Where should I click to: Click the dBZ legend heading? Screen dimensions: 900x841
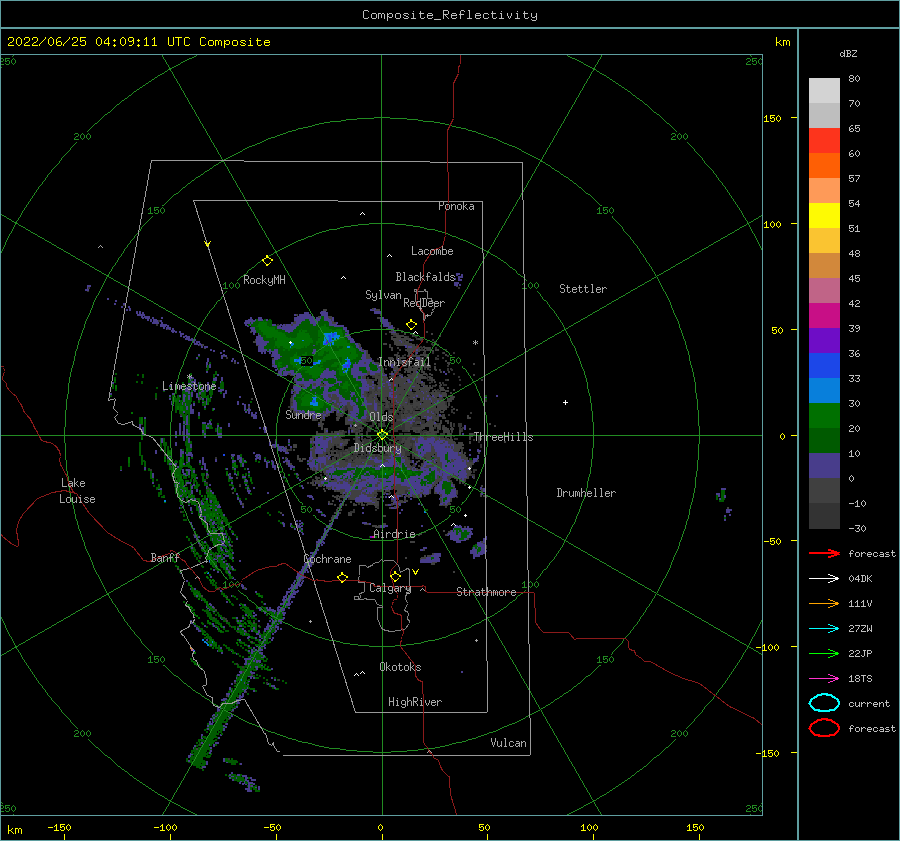pos(848,54)
